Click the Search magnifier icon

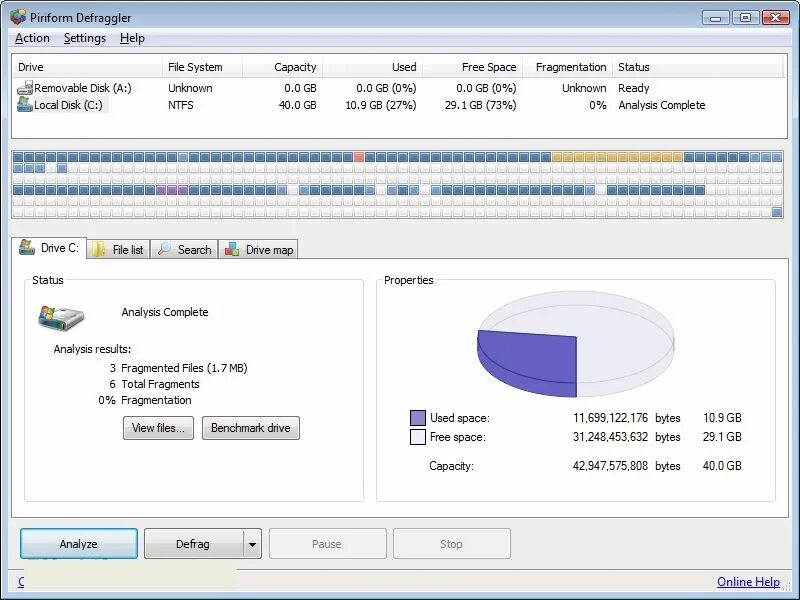164,249
